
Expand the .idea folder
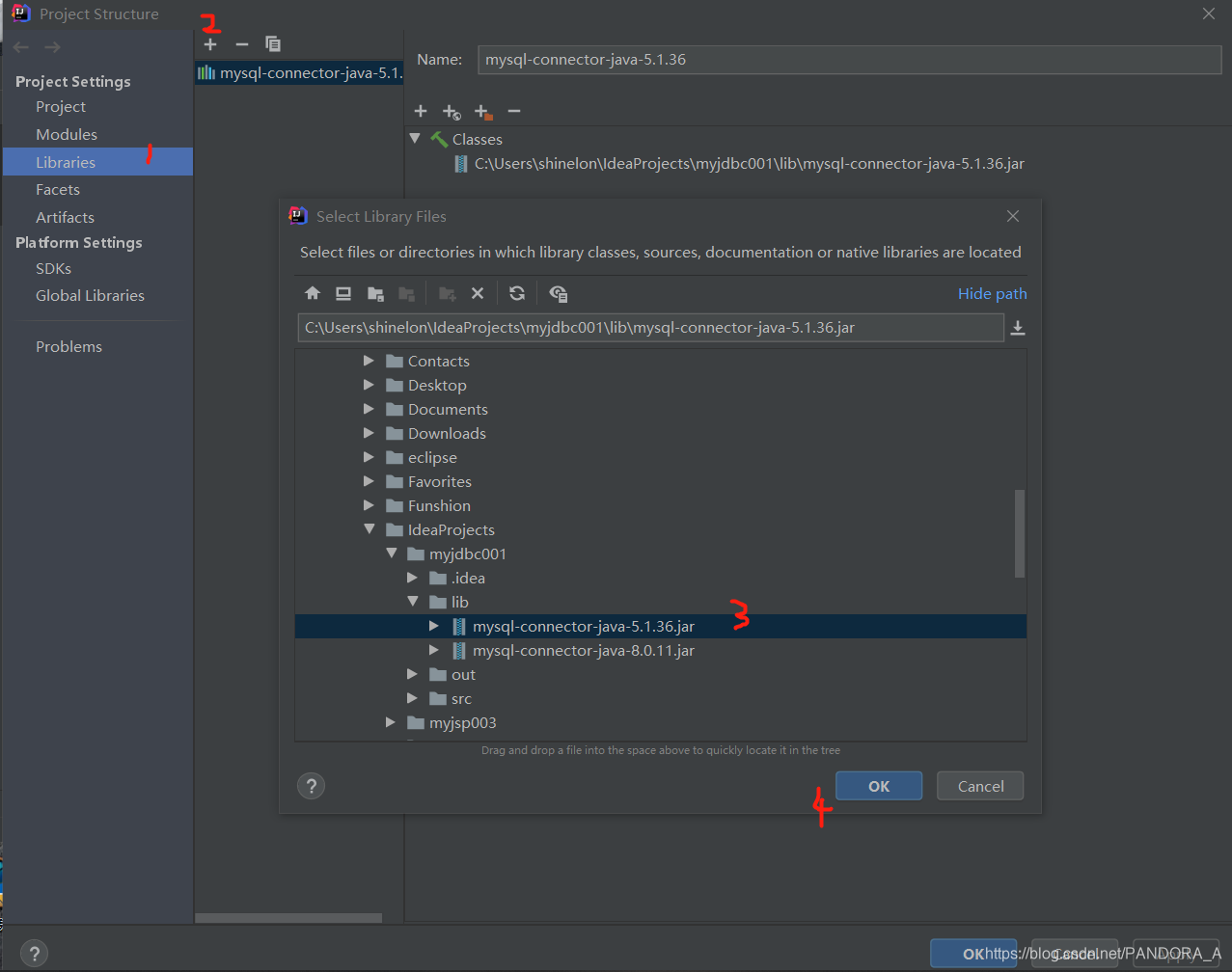tap(413, 578)
